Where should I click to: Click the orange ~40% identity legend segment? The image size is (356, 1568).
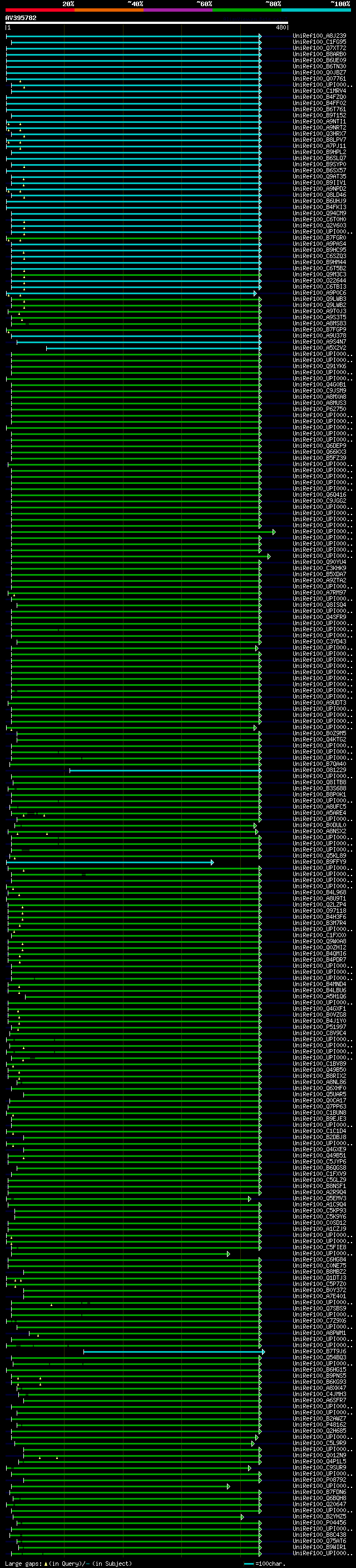(109, 10)
